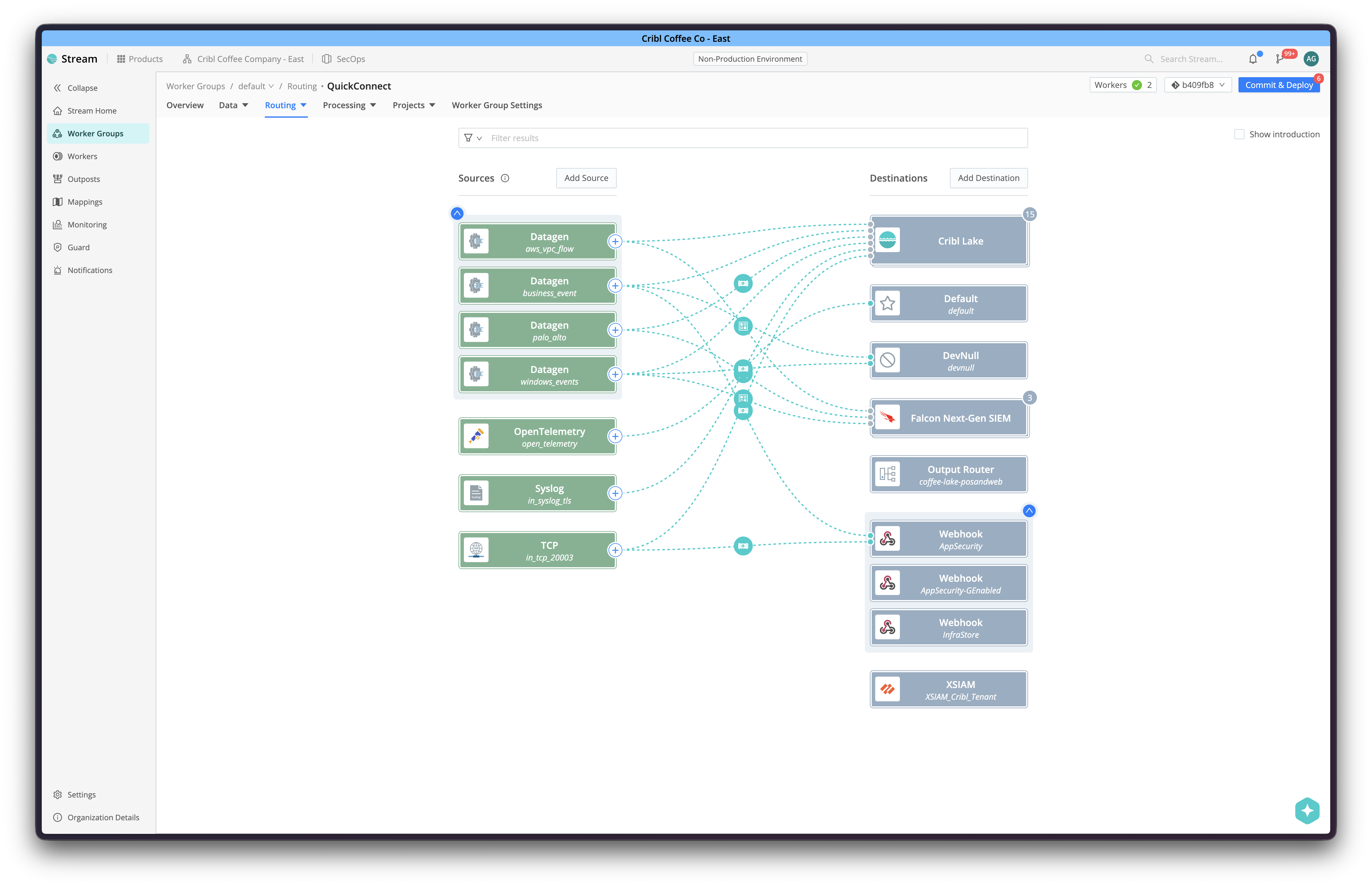Open the DevNull destination tile
Viewport: 1372px width, 887px height.
tap(949, 361)
